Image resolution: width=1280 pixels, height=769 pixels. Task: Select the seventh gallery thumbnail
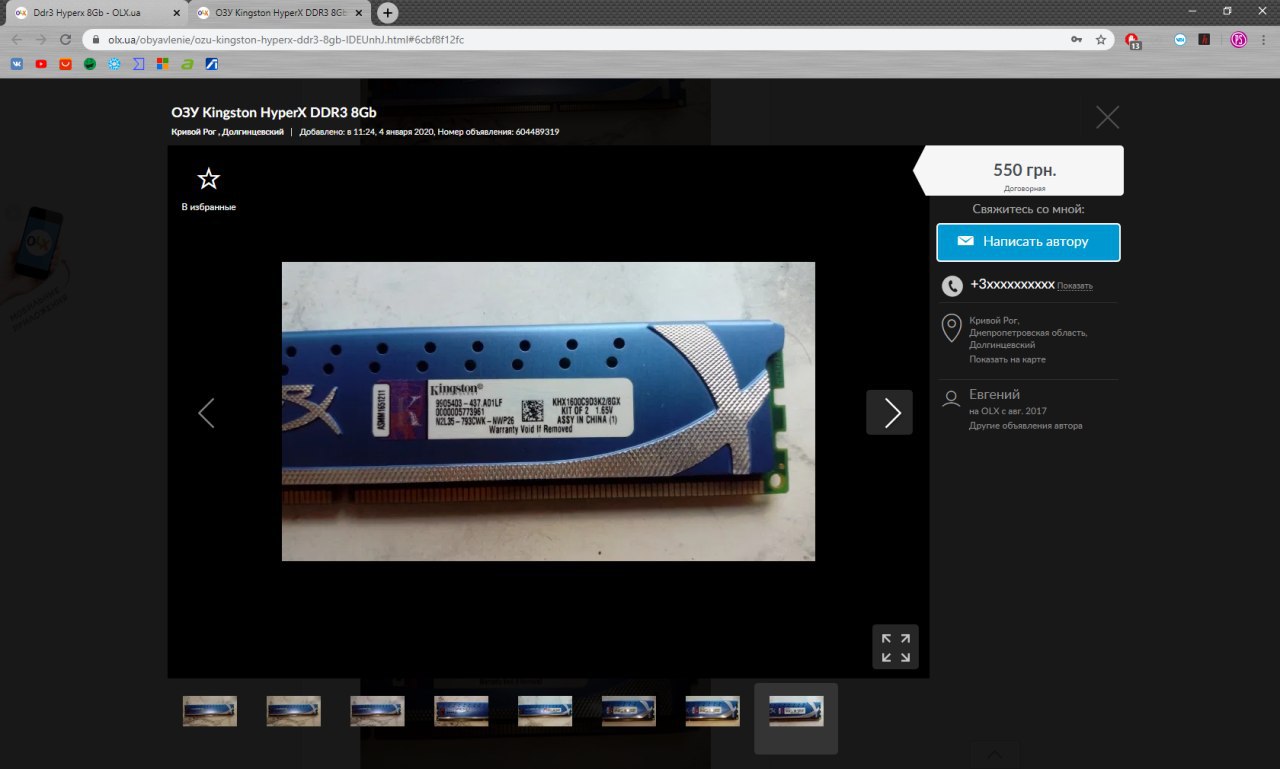click(713, 711)
